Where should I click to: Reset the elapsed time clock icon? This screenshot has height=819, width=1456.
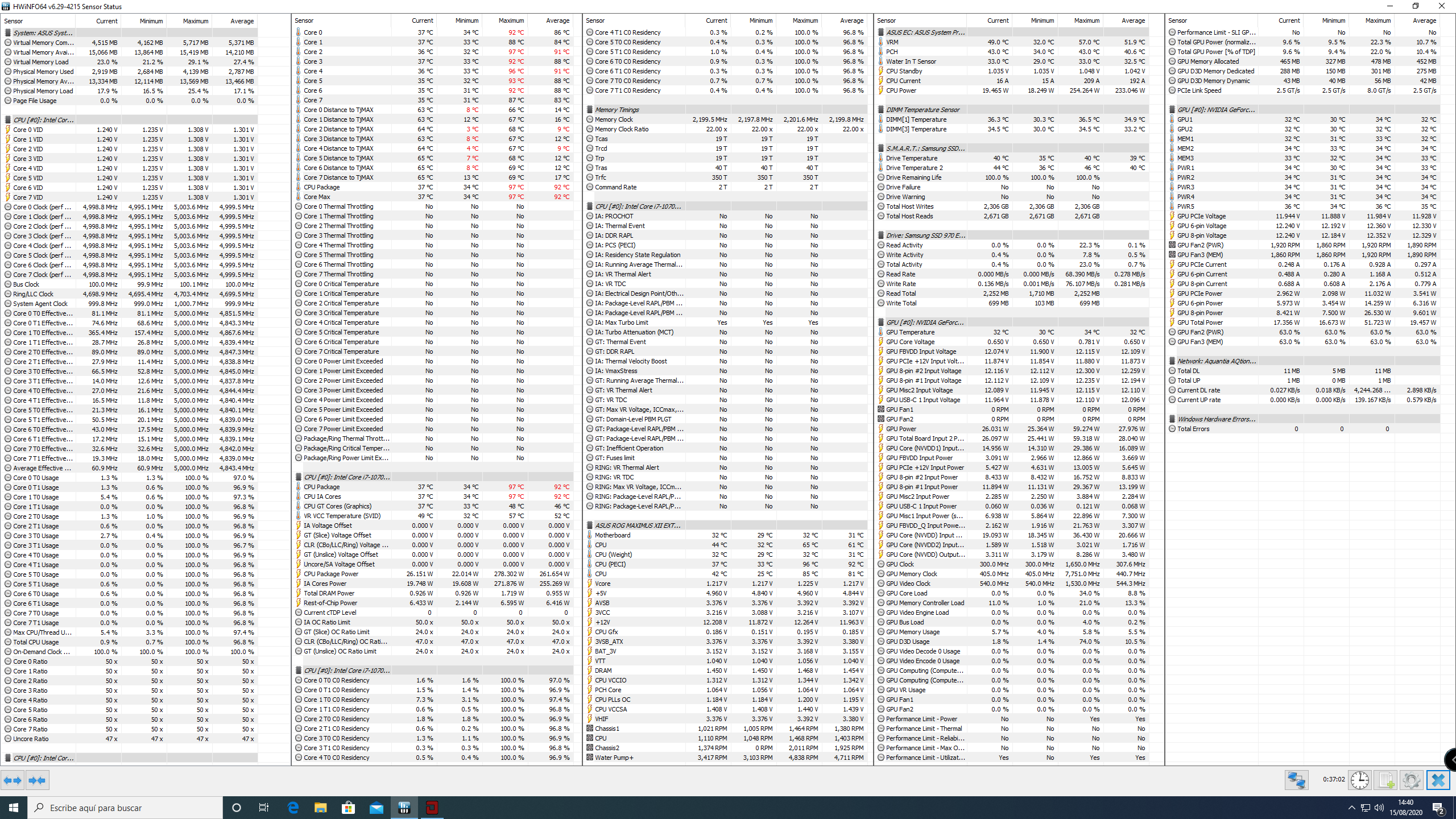[x=1360, y=780]
